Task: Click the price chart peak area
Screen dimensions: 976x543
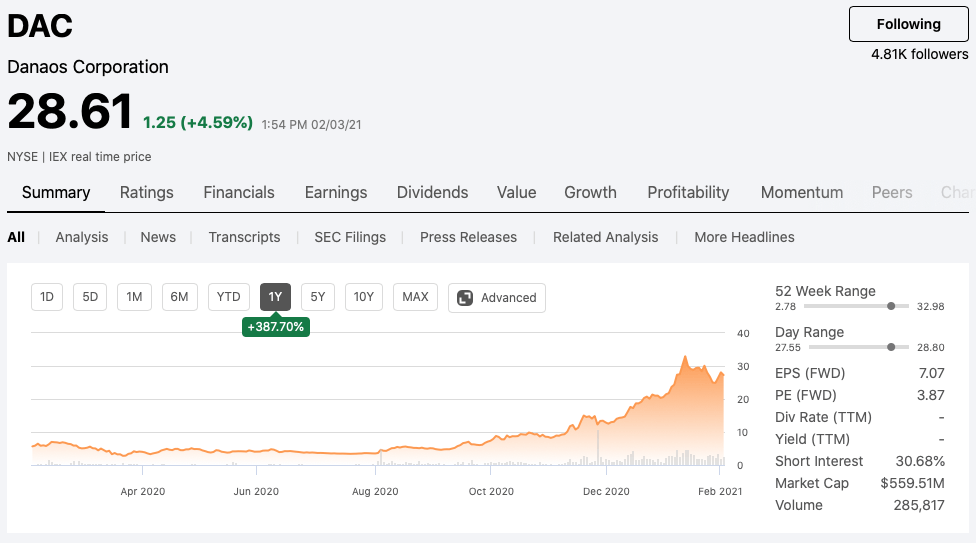Action: coord(685,358)
